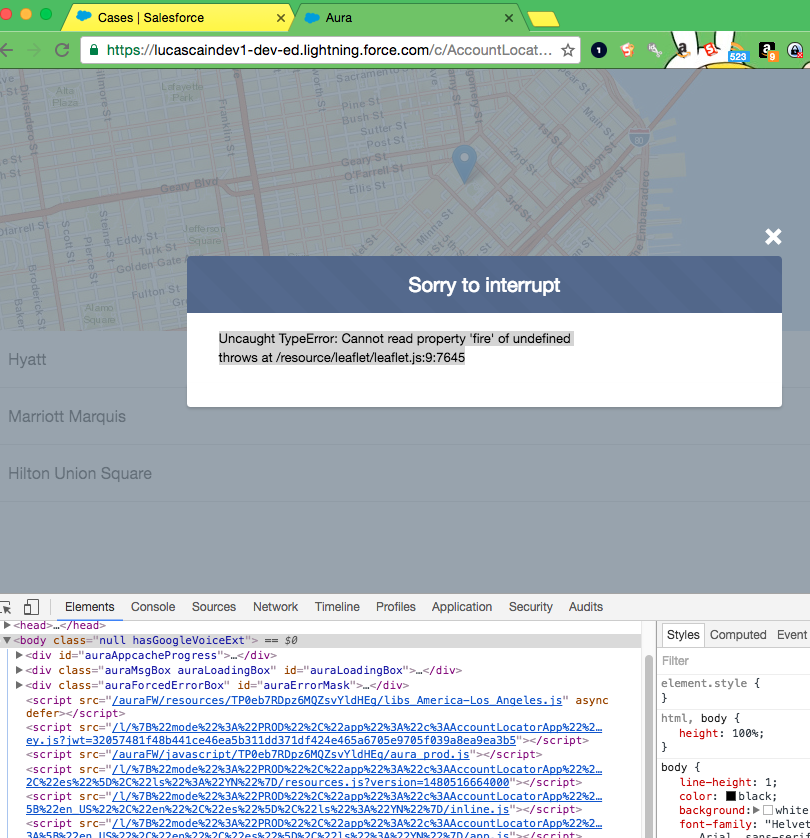Open the Network tab in DevTools
The height and width of the screenshot is (838, 810).
tap(275, 607)
